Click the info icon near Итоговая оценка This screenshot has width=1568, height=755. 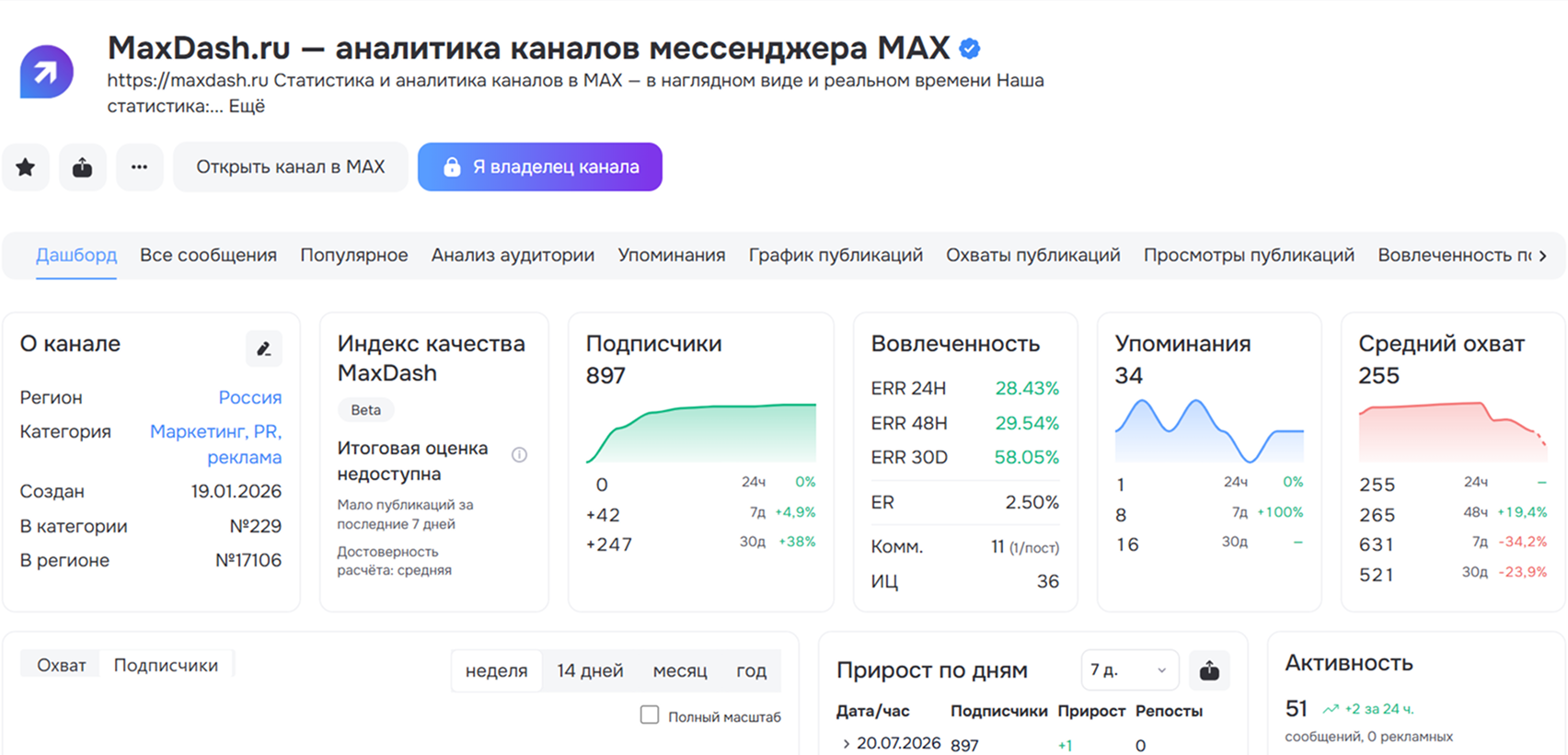pos(519,455)
